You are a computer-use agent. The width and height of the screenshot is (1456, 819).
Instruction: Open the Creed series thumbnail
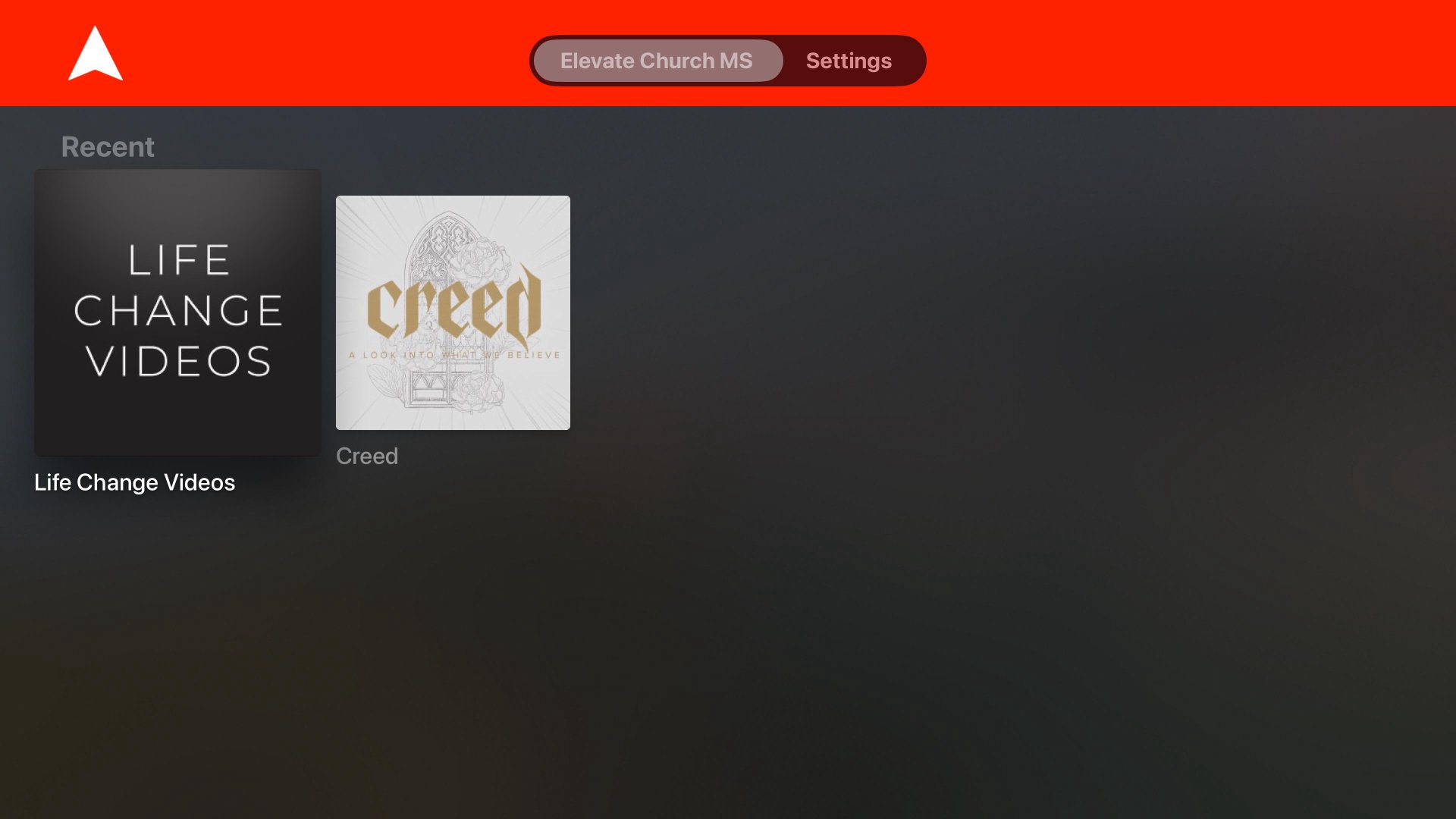pos(453,312)
